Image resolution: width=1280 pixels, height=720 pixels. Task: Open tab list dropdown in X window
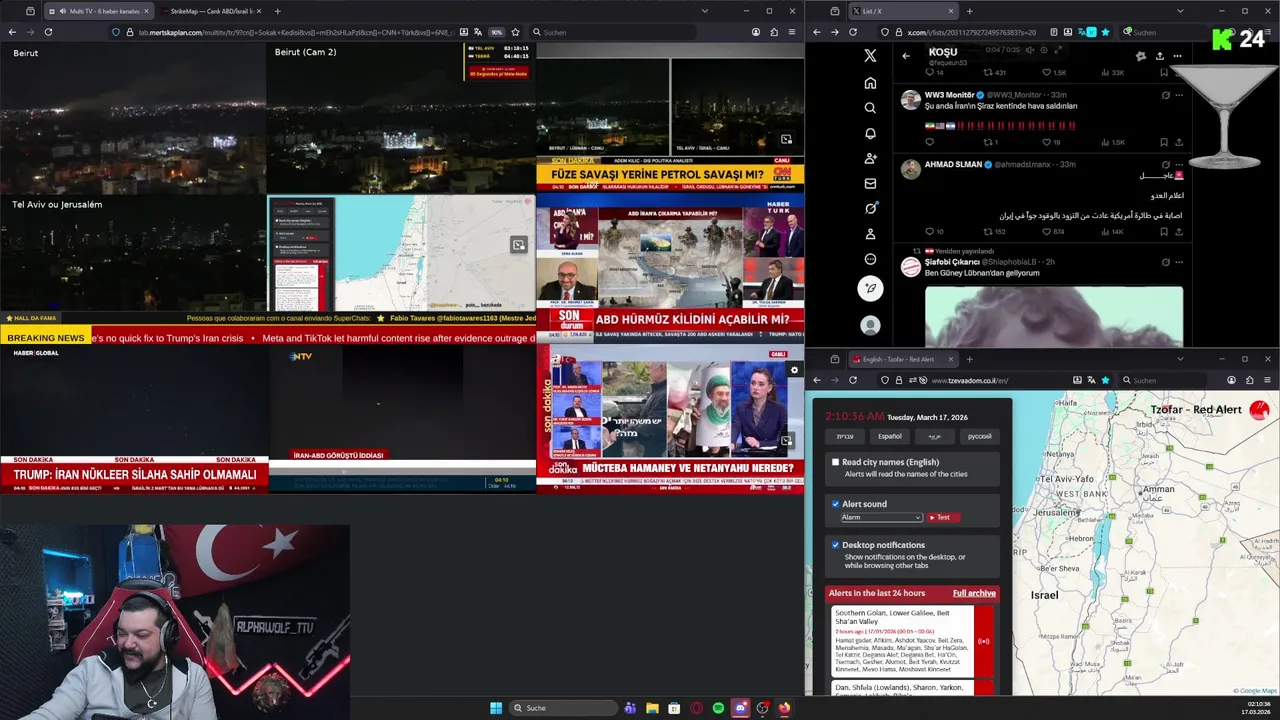pos(1180,11)
